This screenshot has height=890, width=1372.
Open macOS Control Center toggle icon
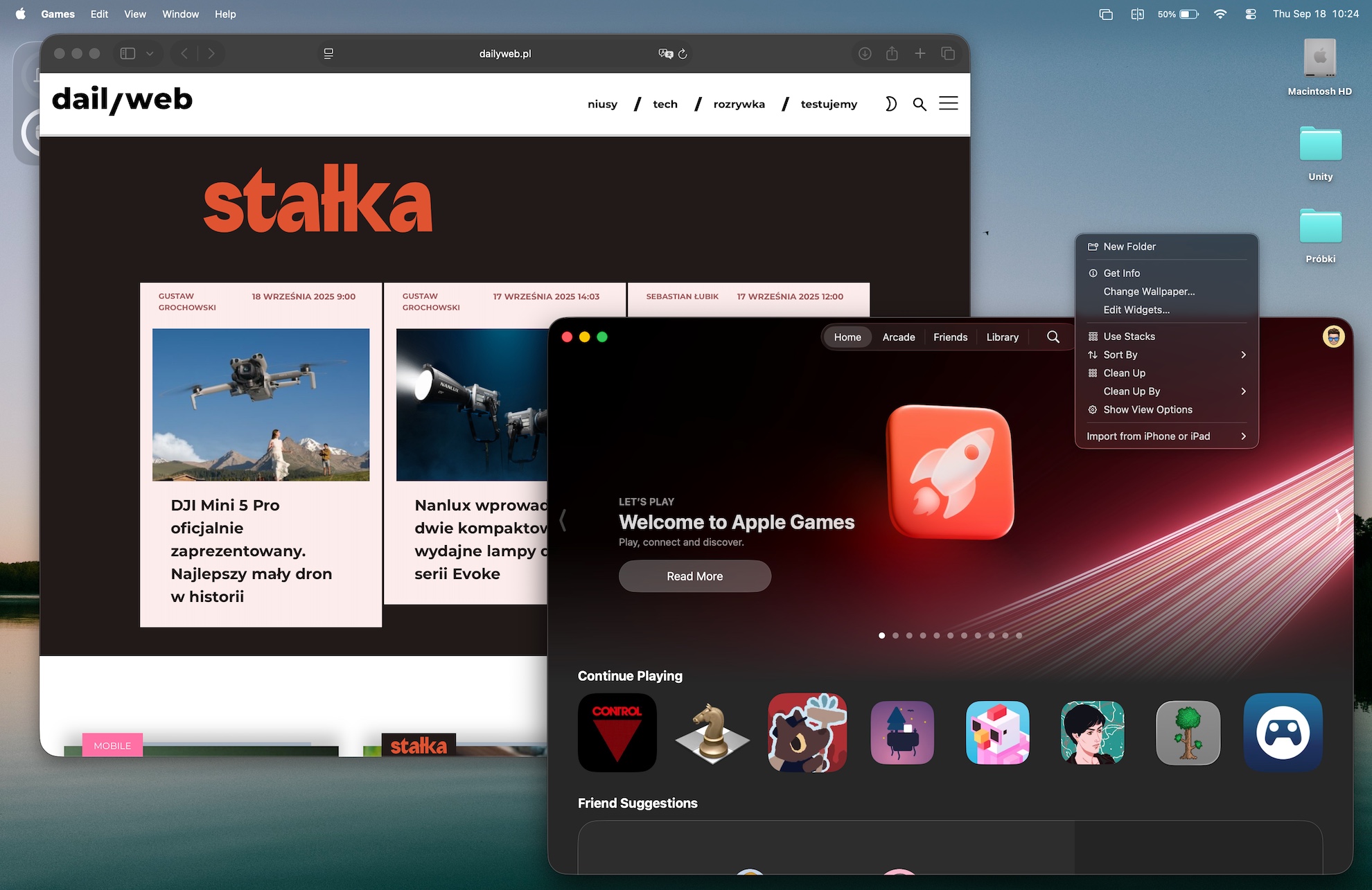(1250, 14)
